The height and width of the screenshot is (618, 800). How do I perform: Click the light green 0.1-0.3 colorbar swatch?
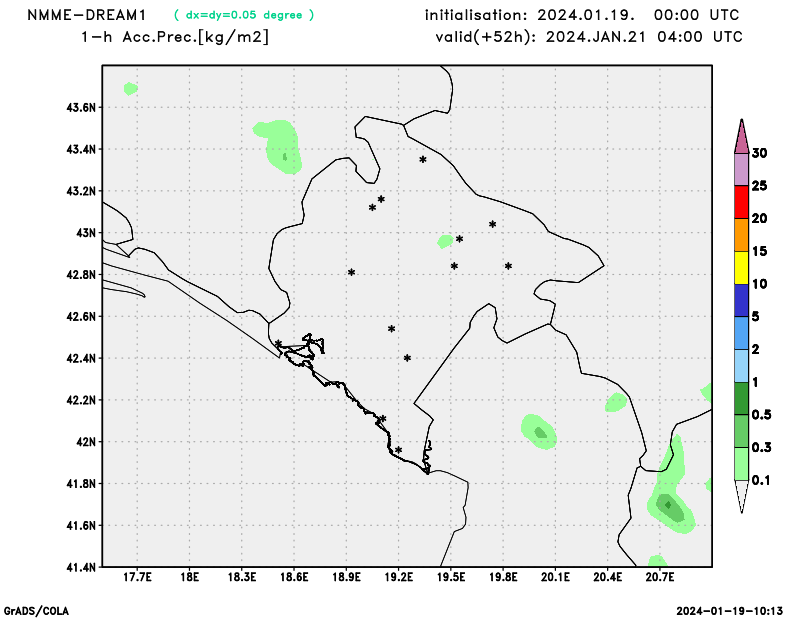point(741,463)
